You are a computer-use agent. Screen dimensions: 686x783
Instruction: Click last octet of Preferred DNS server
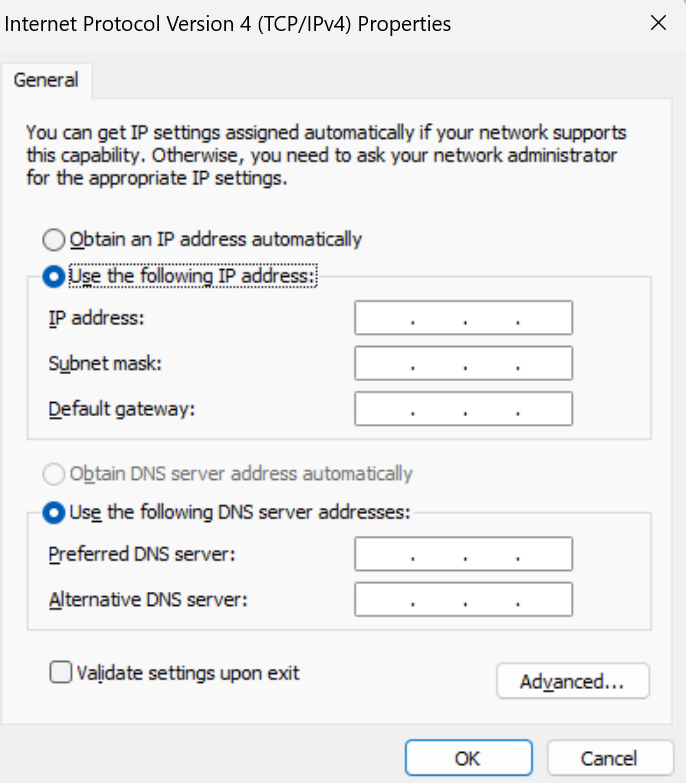(x=544, y=553)
